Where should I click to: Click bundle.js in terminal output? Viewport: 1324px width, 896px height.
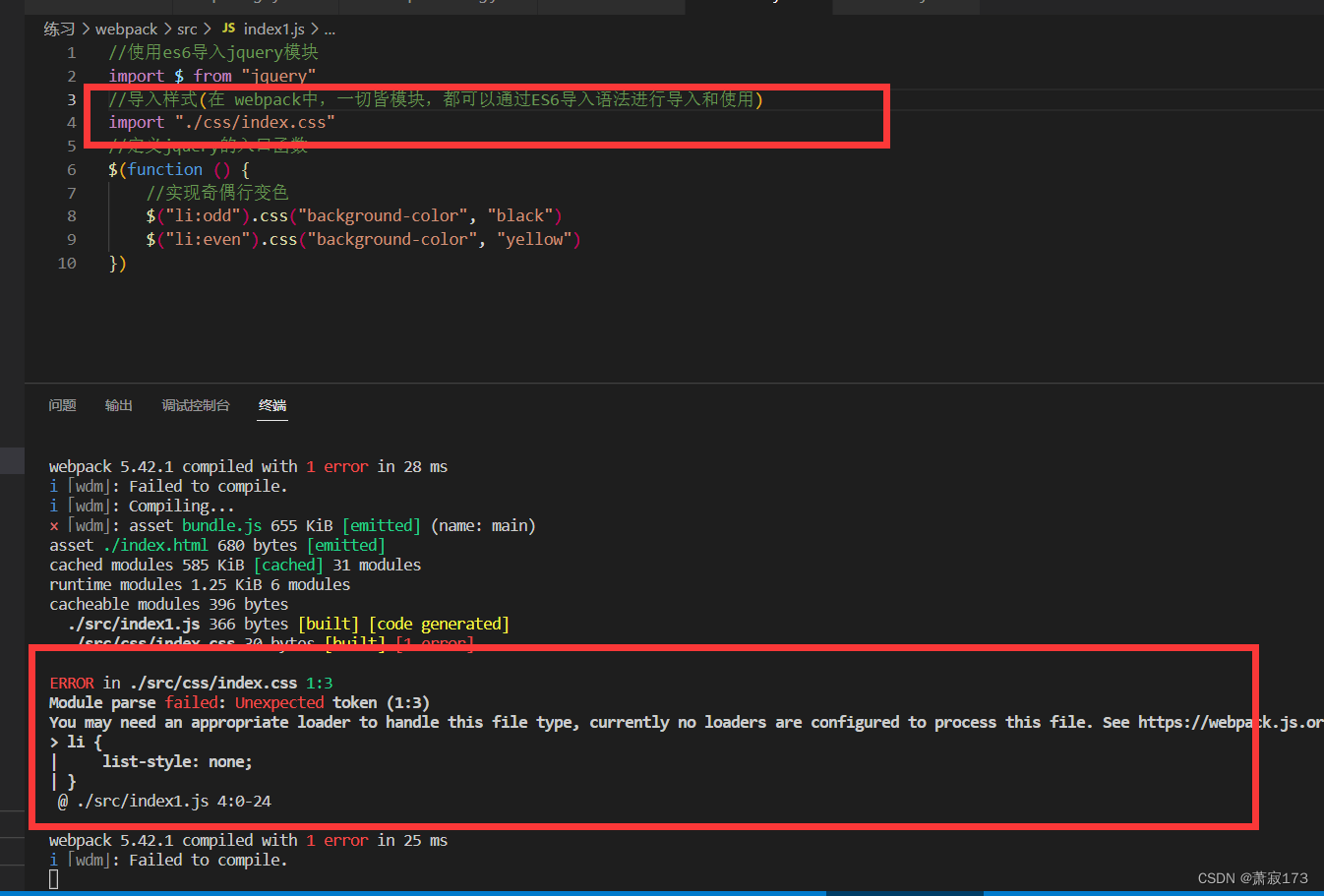pos(221,525)
